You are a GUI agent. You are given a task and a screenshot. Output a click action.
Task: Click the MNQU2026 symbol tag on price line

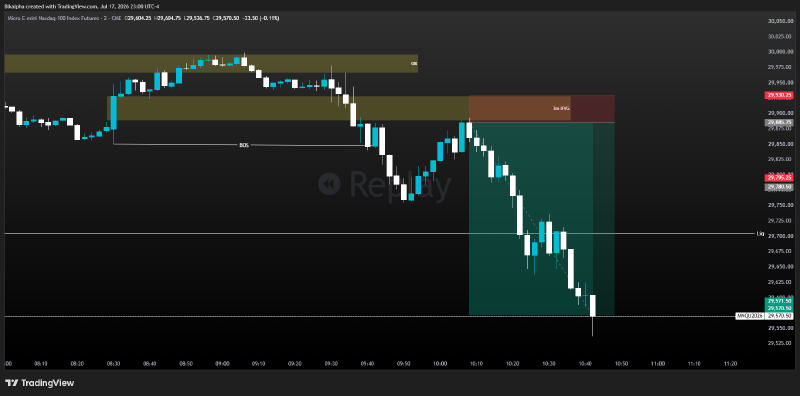pyautogui.click(x=749, y=316)
